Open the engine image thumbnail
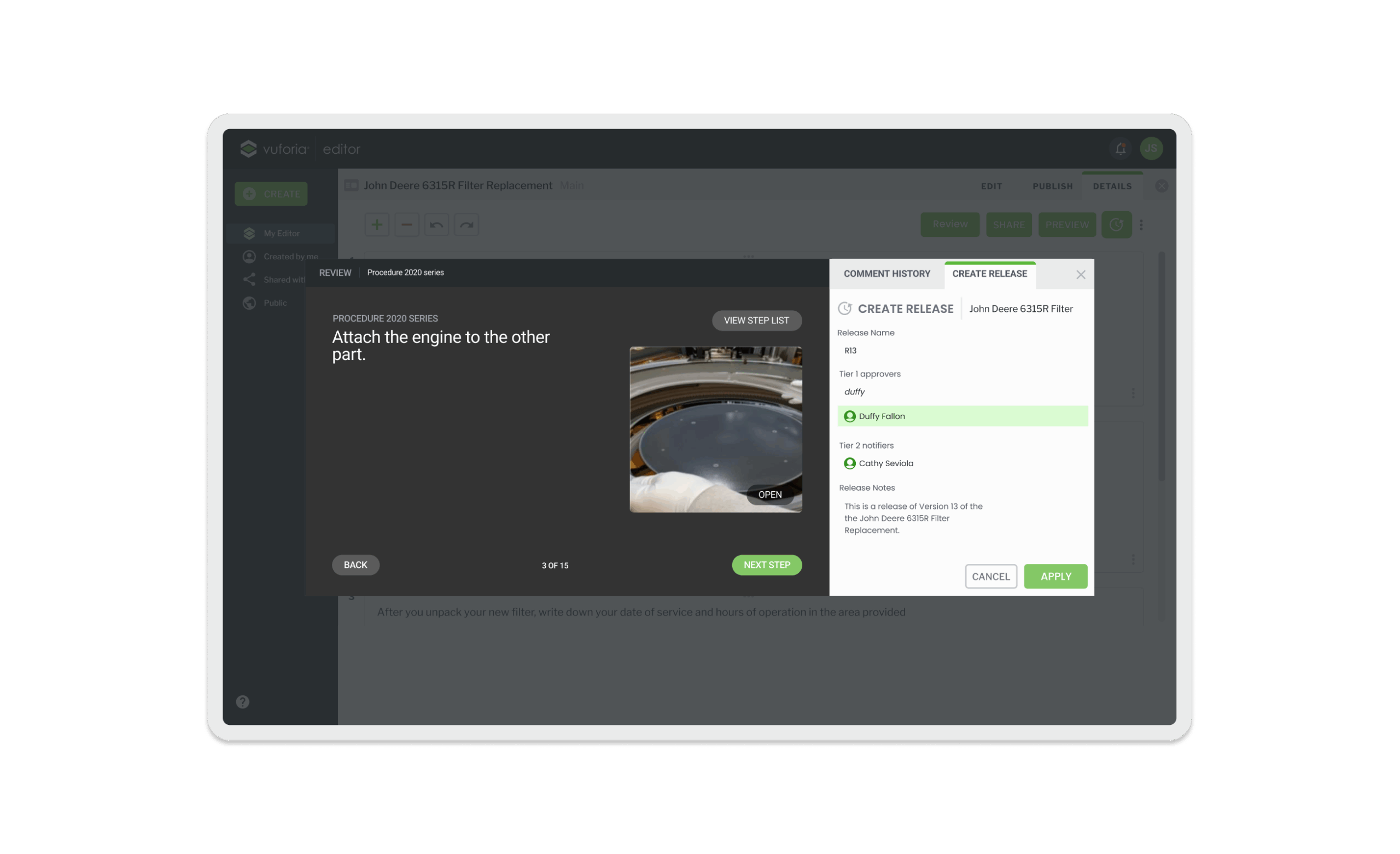 pyautogui.click(x=770, y=495)
